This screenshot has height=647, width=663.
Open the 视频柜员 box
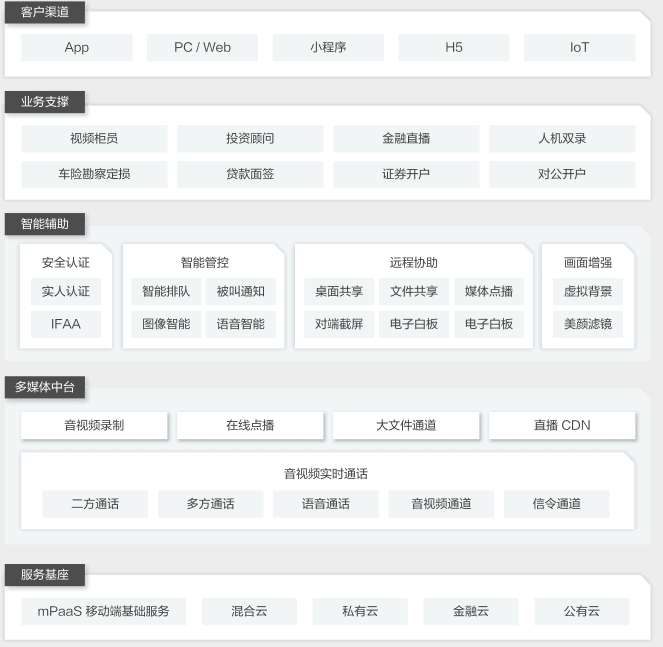(94, 138)
